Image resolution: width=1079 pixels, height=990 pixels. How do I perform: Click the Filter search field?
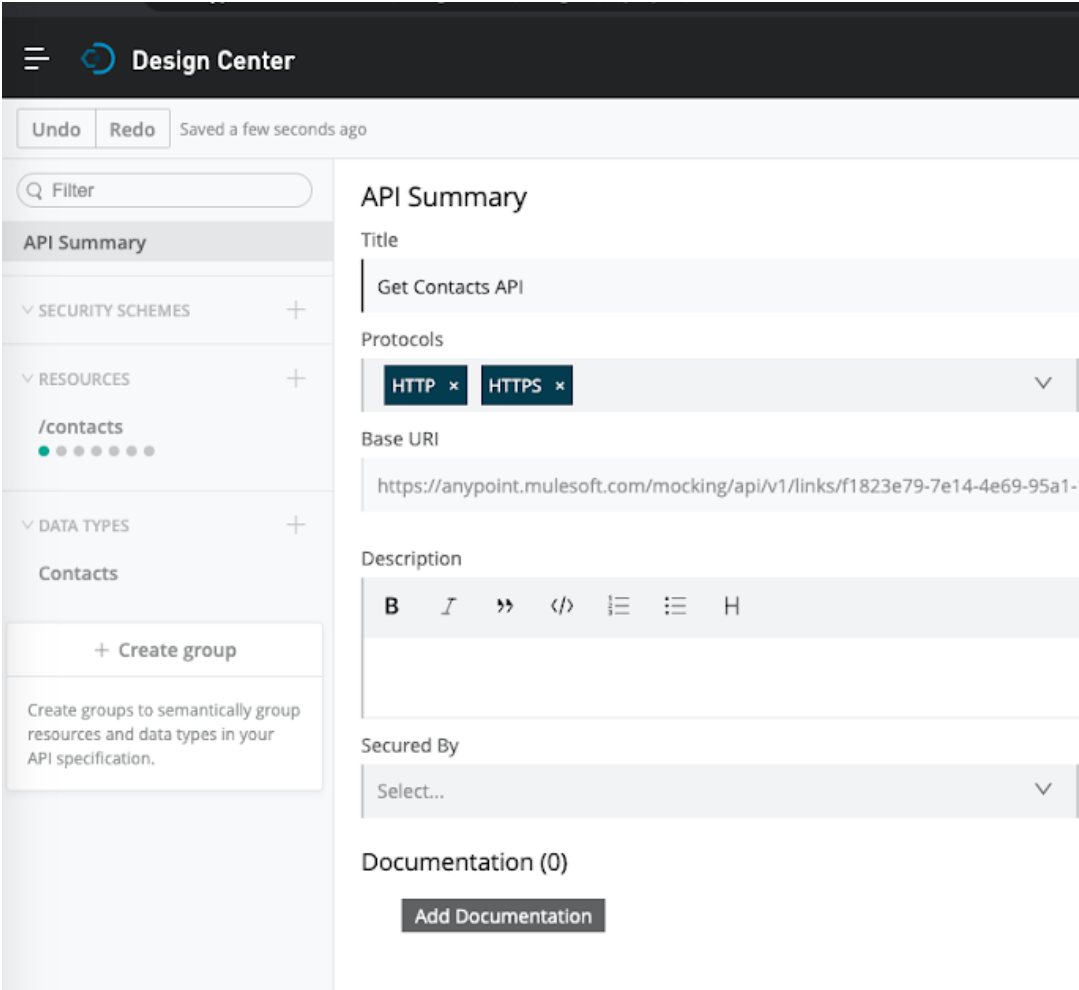point(165,190)
